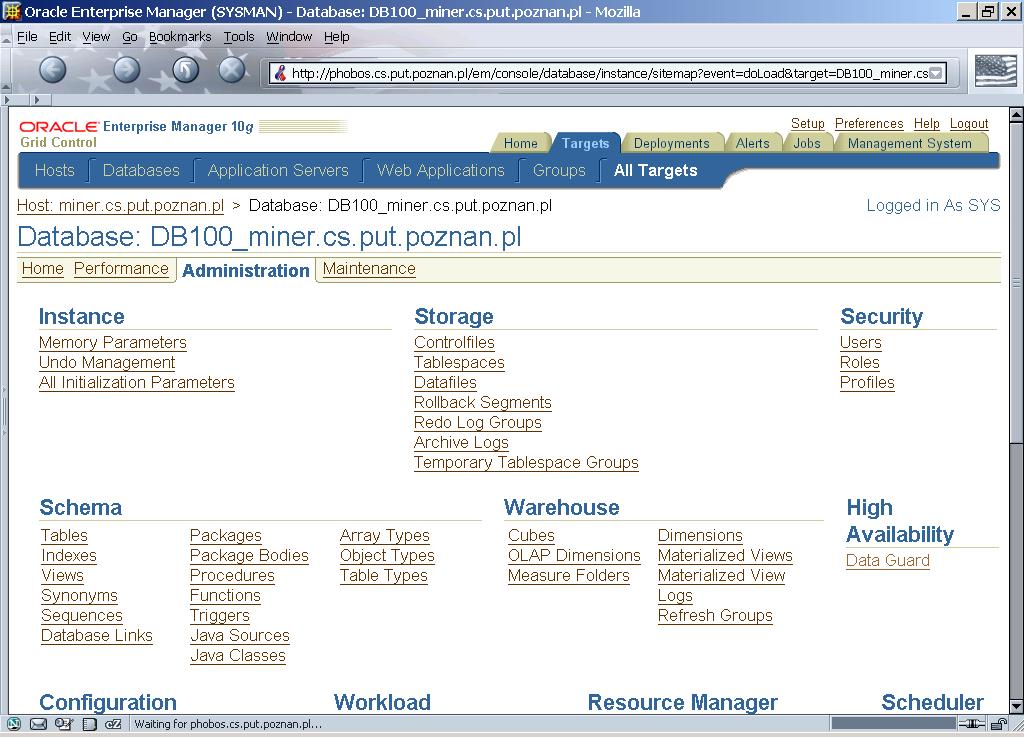Open the Database Links link

(x=97, y=635)
